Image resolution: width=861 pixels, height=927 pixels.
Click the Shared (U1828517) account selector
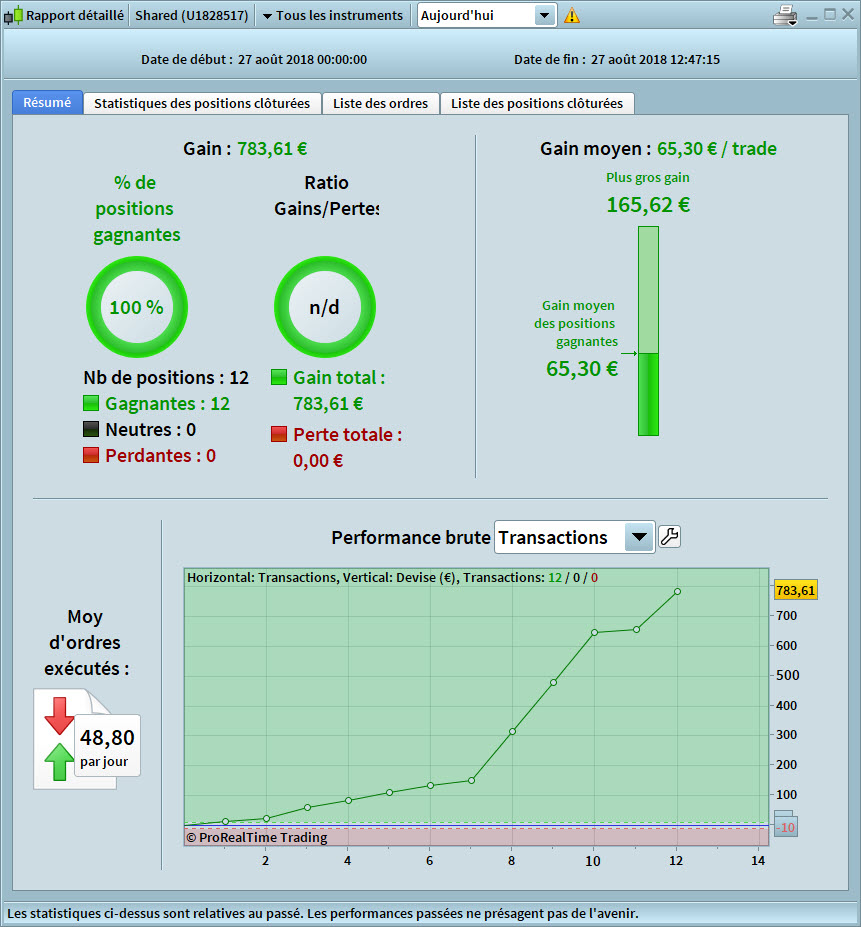(192, 15)
